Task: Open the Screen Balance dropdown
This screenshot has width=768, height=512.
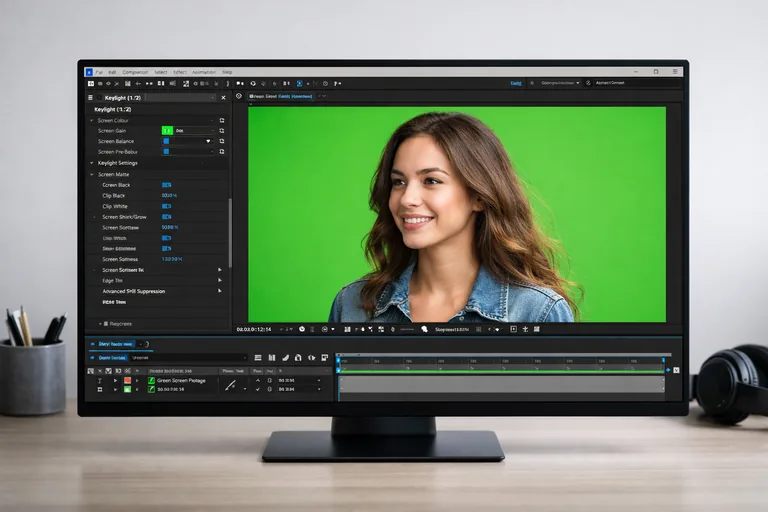Action: pos(208,141)
